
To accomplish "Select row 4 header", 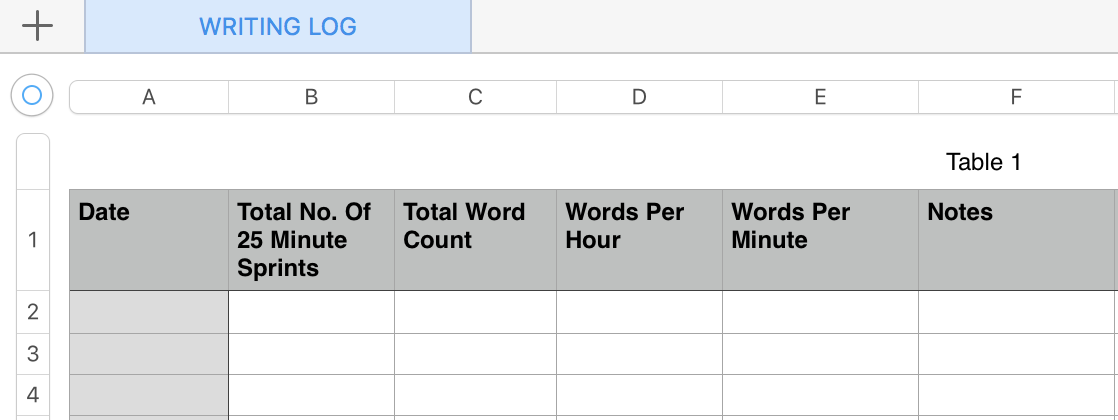I will point(33,395).
